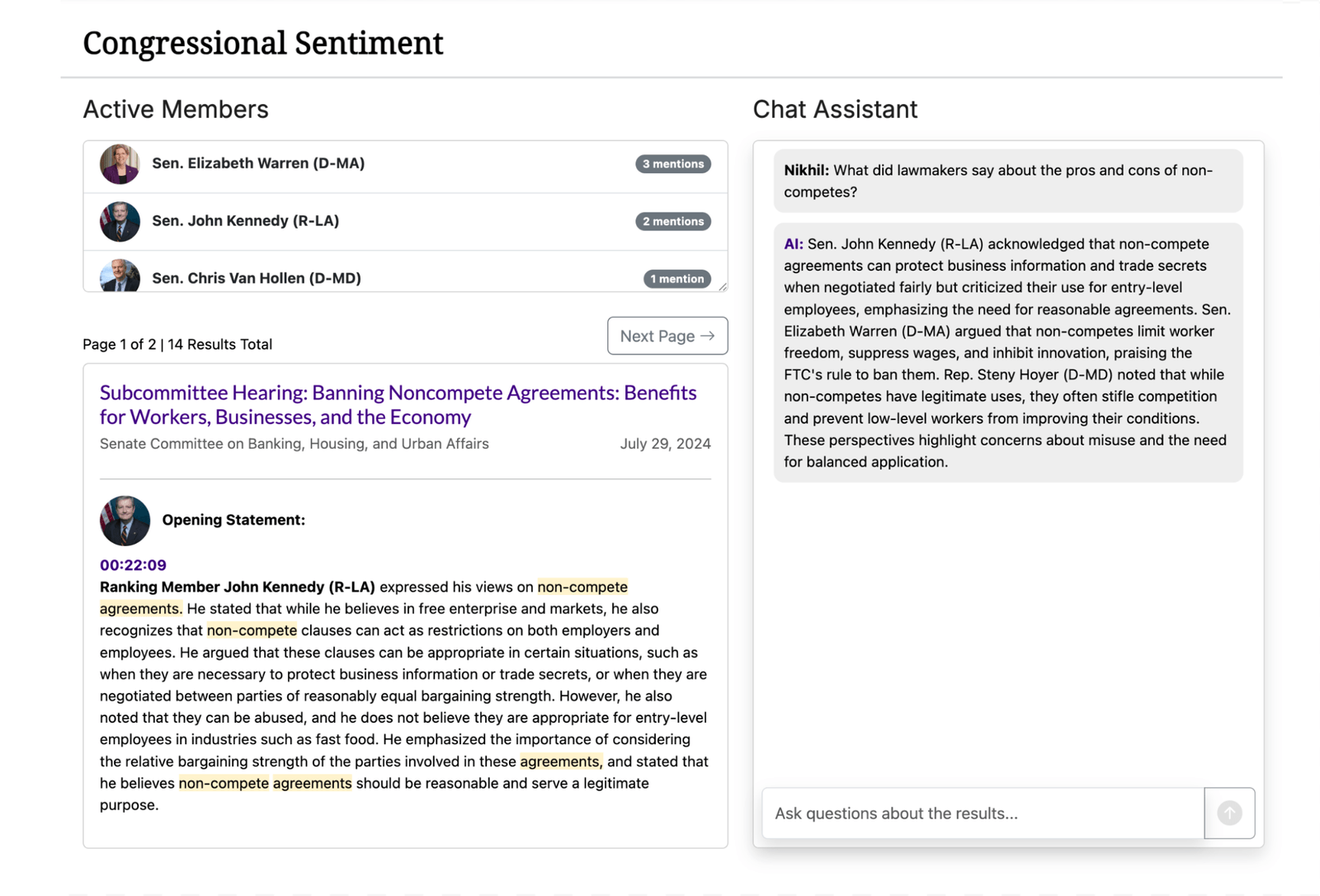Click Sen. Chris Van Hollen's profile photo
This screenshot has width=1320, height=896.
[x=120, y=277]
